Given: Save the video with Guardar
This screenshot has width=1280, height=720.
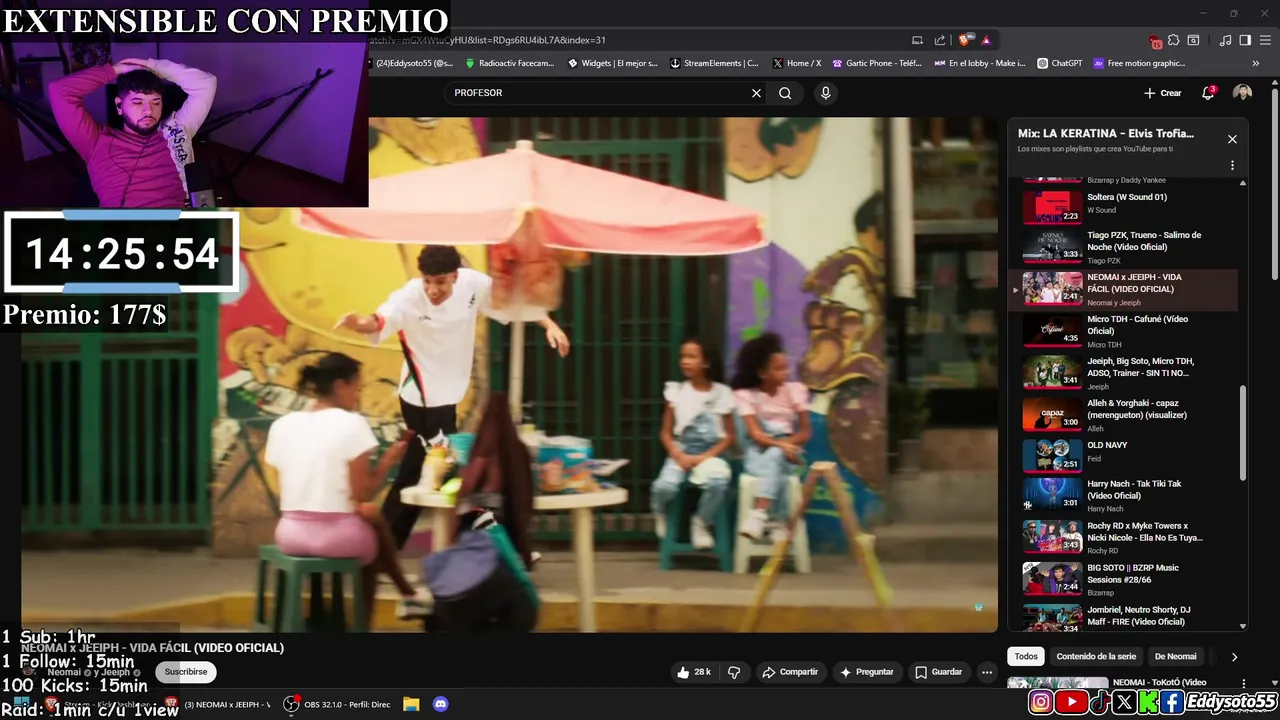Looking at the screenshot, I should click(938, 672).
